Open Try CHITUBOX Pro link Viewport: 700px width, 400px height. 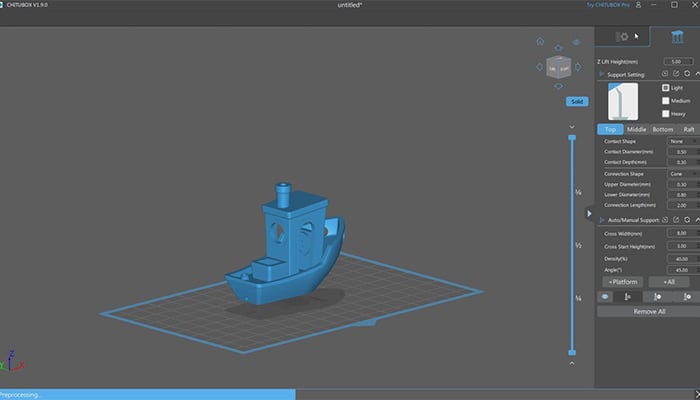(x=608, y=5)
